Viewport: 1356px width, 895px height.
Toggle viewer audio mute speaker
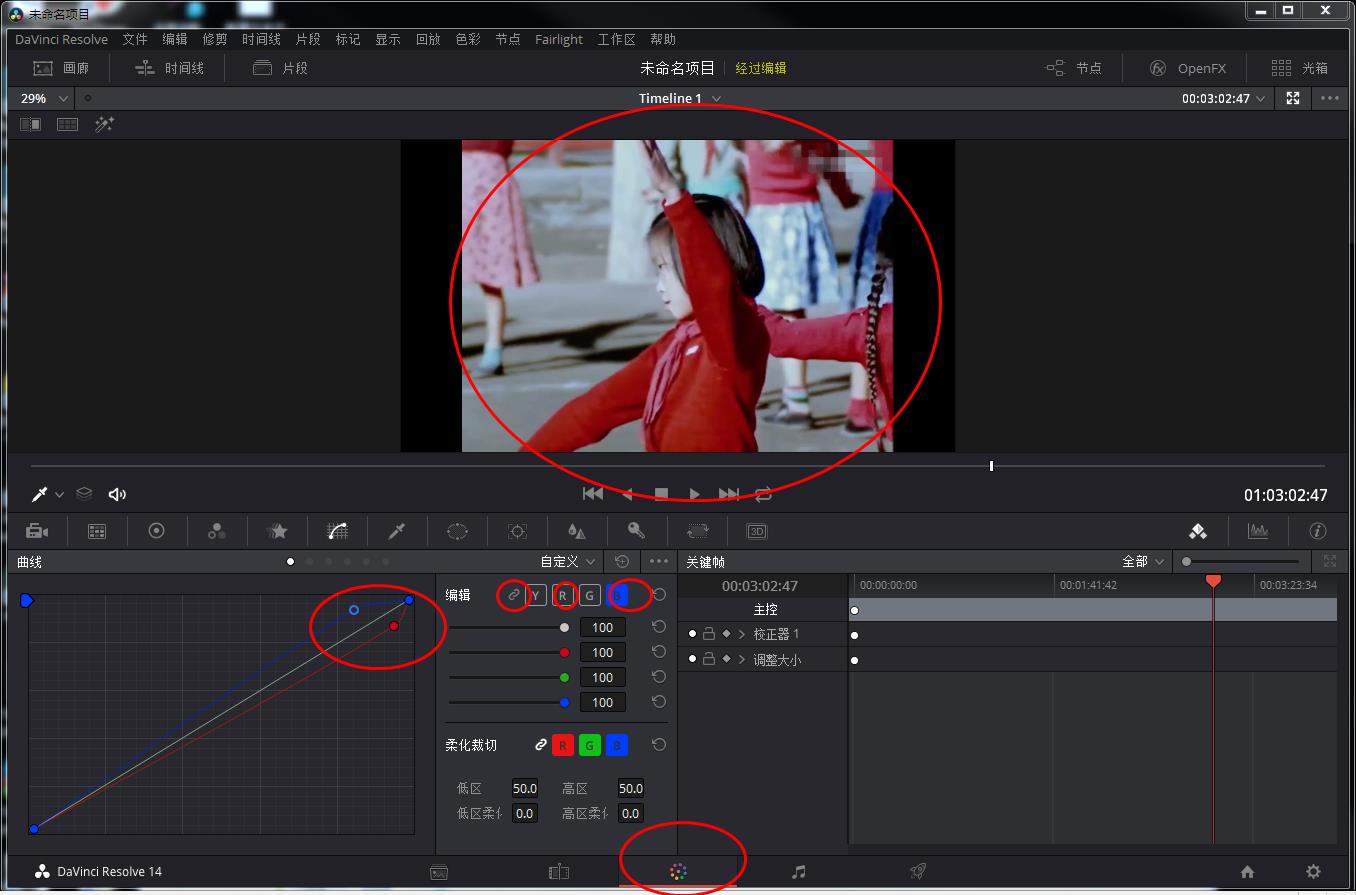(117, 494)
